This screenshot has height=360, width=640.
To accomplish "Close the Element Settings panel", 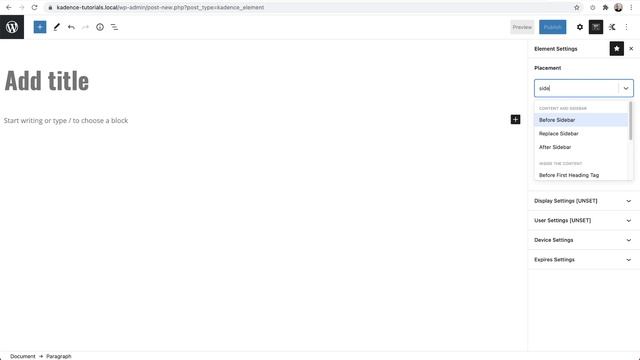I will tap(631, 49).
